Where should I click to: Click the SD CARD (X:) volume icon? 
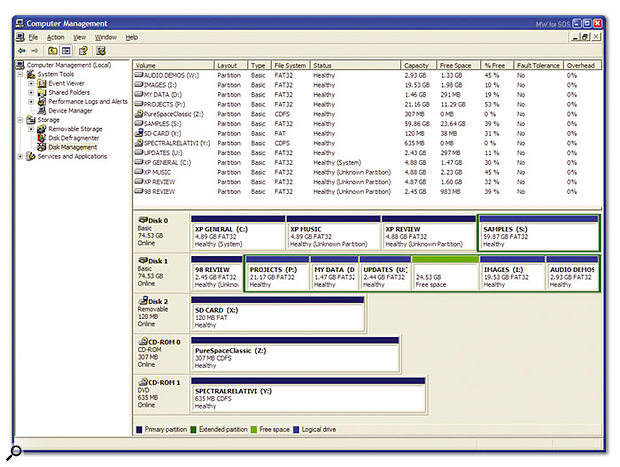coord(138,133)
